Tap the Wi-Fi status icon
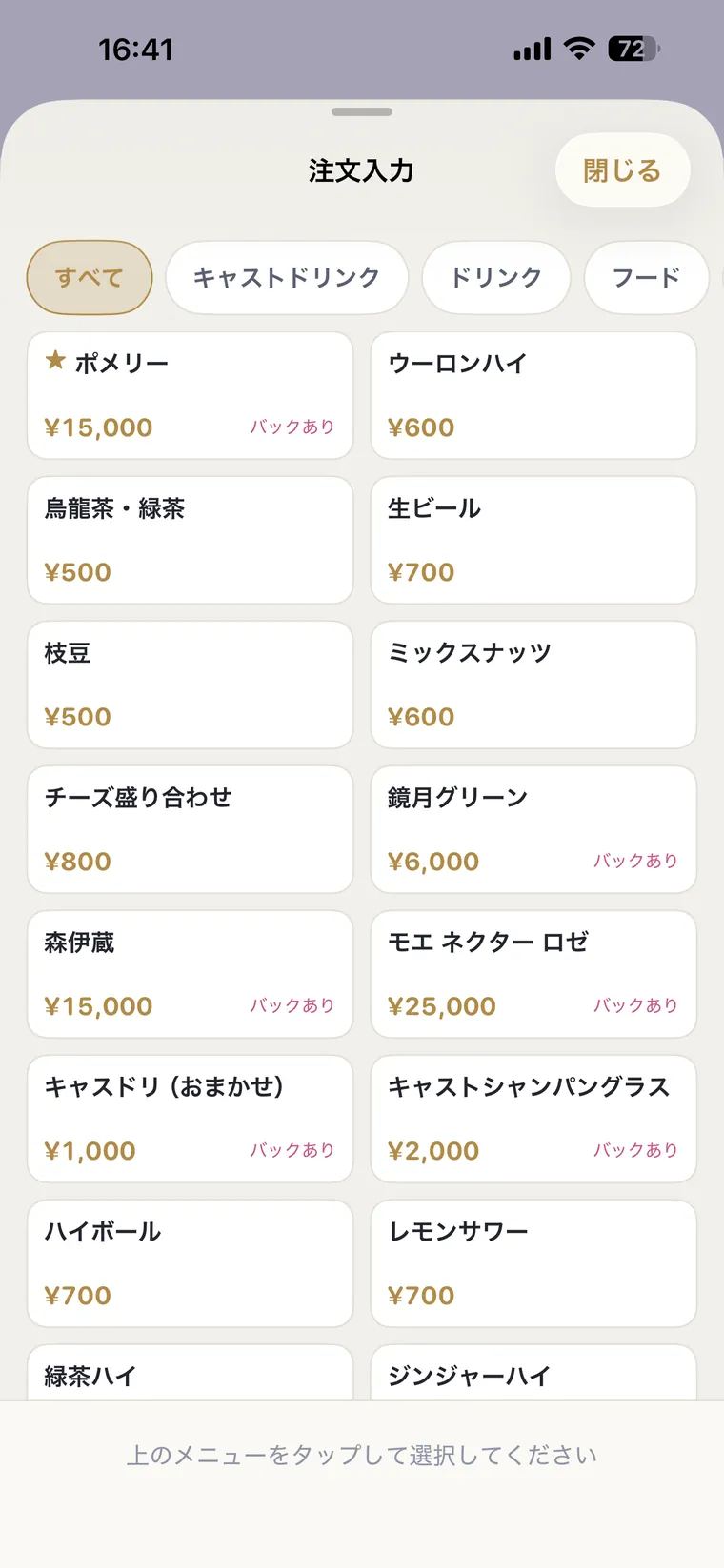This screenshot has height=1568, width=724. pos(578,49)
